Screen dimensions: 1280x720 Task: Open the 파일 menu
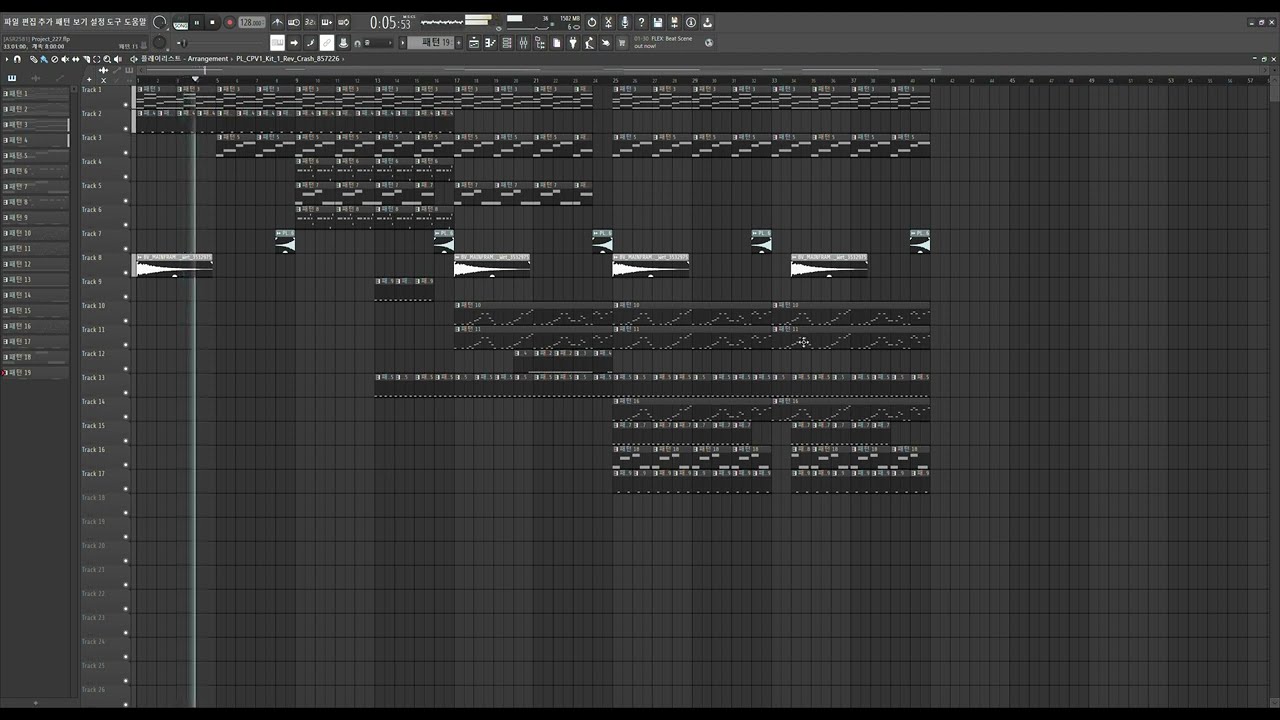(11, 22)
